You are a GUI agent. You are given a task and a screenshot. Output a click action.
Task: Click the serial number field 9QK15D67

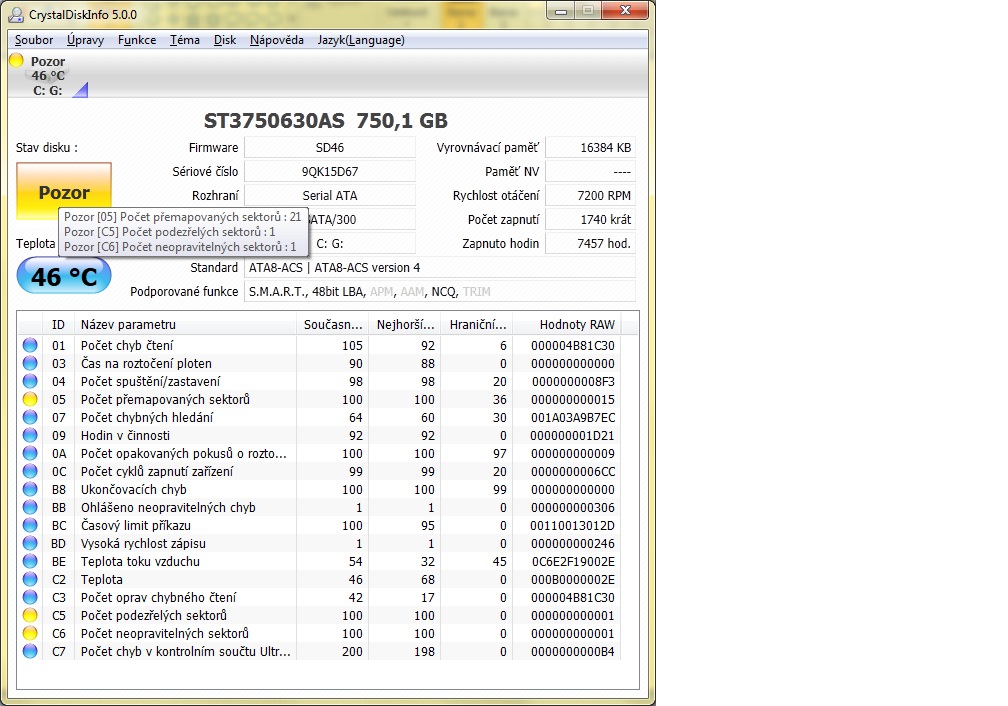[330, 171]
